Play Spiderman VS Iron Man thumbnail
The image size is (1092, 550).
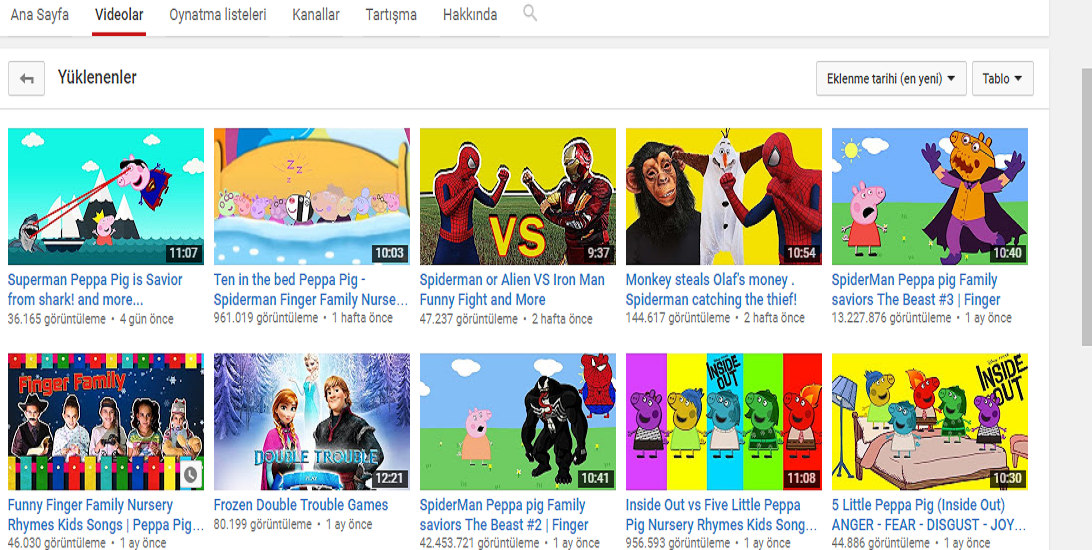(518, 196)
